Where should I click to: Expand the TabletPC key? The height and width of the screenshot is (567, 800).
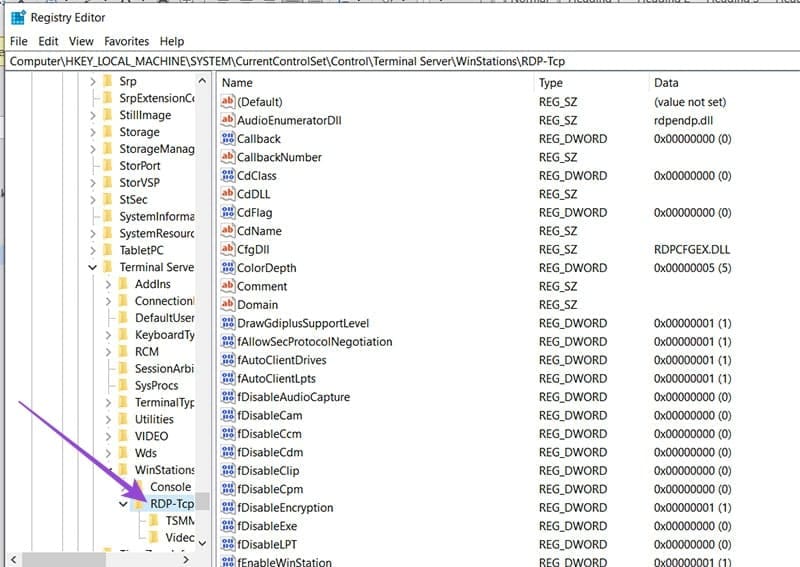coord(92,251)
